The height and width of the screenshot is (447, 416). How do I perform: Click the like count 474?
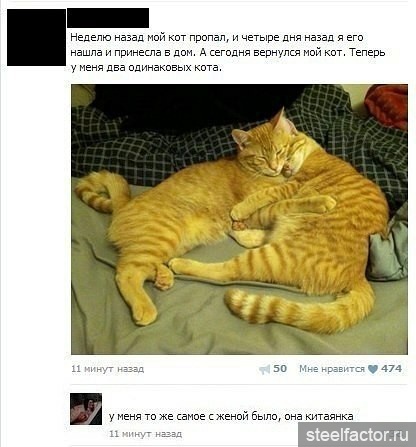click(x=391, y=369)
